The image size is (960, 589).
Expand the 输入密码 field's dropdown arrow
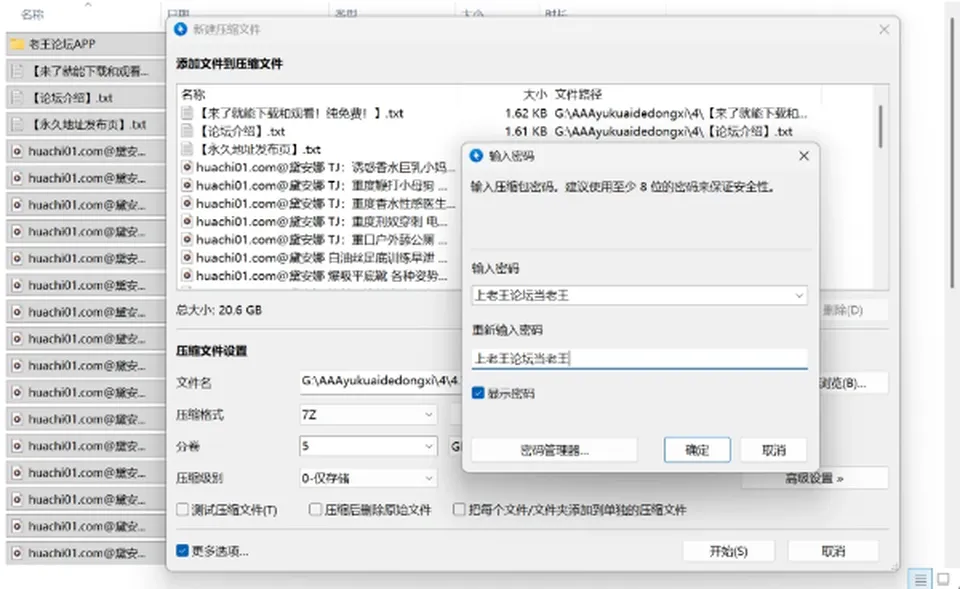point(799,296)
